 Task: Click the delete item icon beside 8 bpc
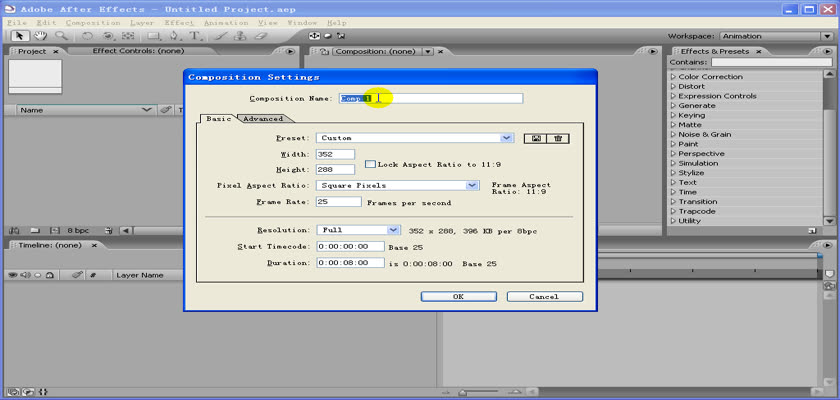(109, 230)
